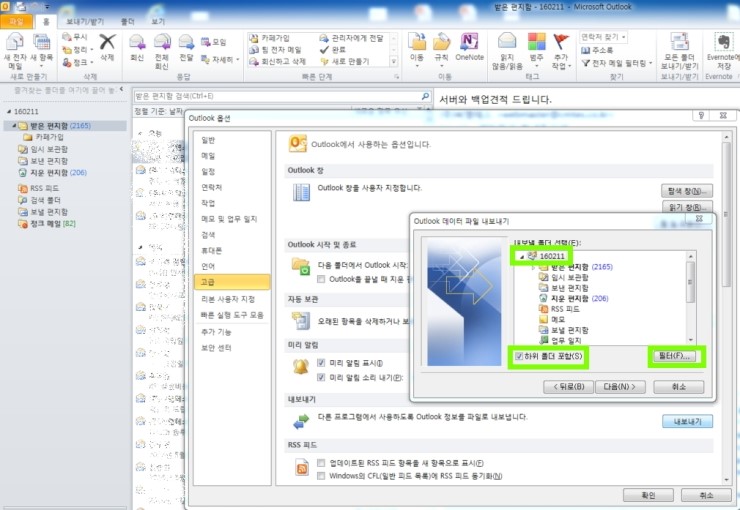Click the 다음(N) > button
This screenshot has height=510, width=740.
click(x=620, y=387)
